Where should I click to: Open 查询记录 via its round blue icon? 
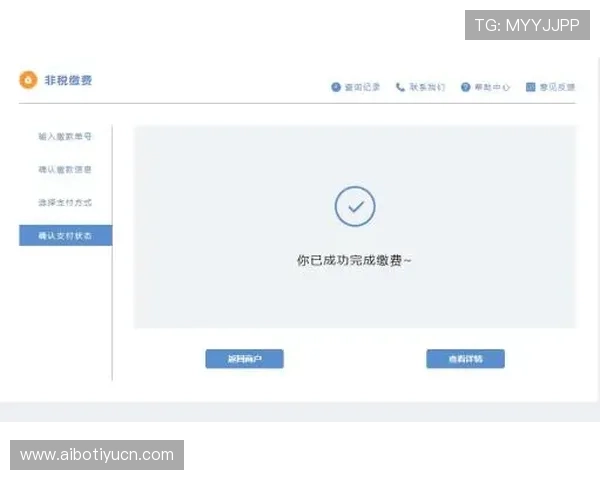coord(336,87)
